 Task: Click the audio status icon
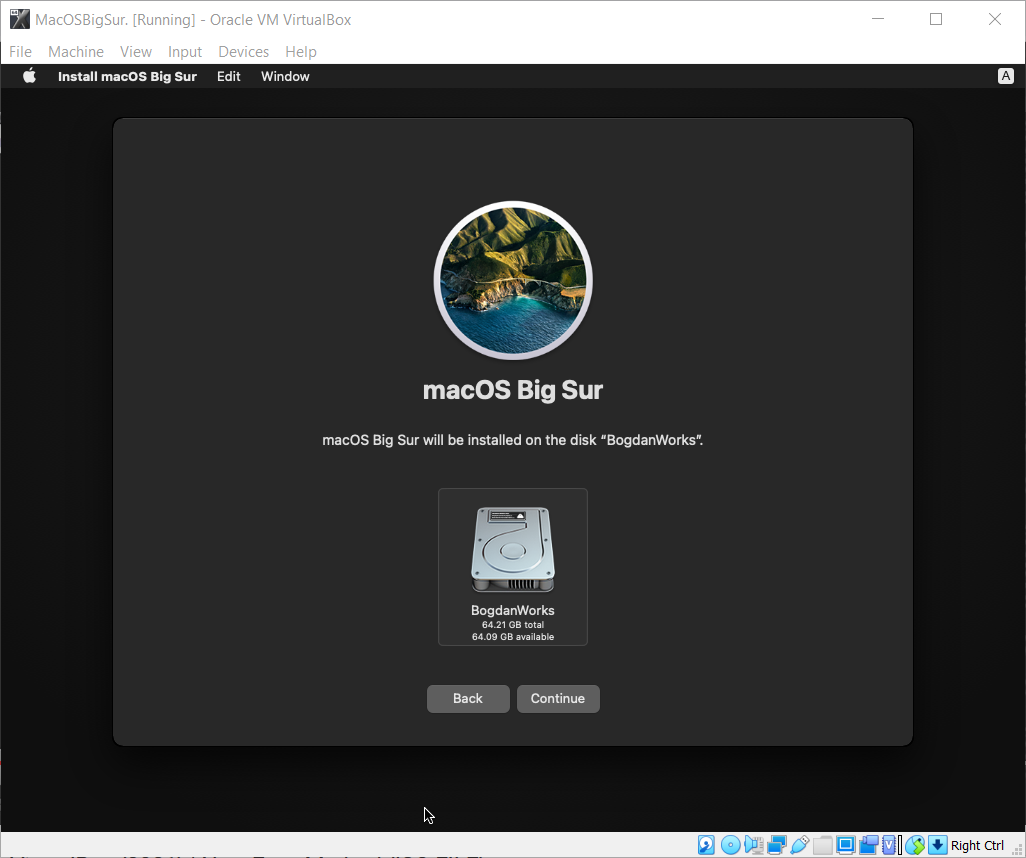pyautogui.click(x=754, y=845)
